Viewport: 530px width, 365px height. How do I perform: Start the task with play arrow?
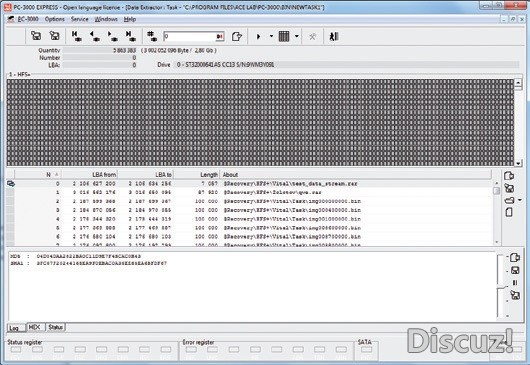[x=259, y=36]
